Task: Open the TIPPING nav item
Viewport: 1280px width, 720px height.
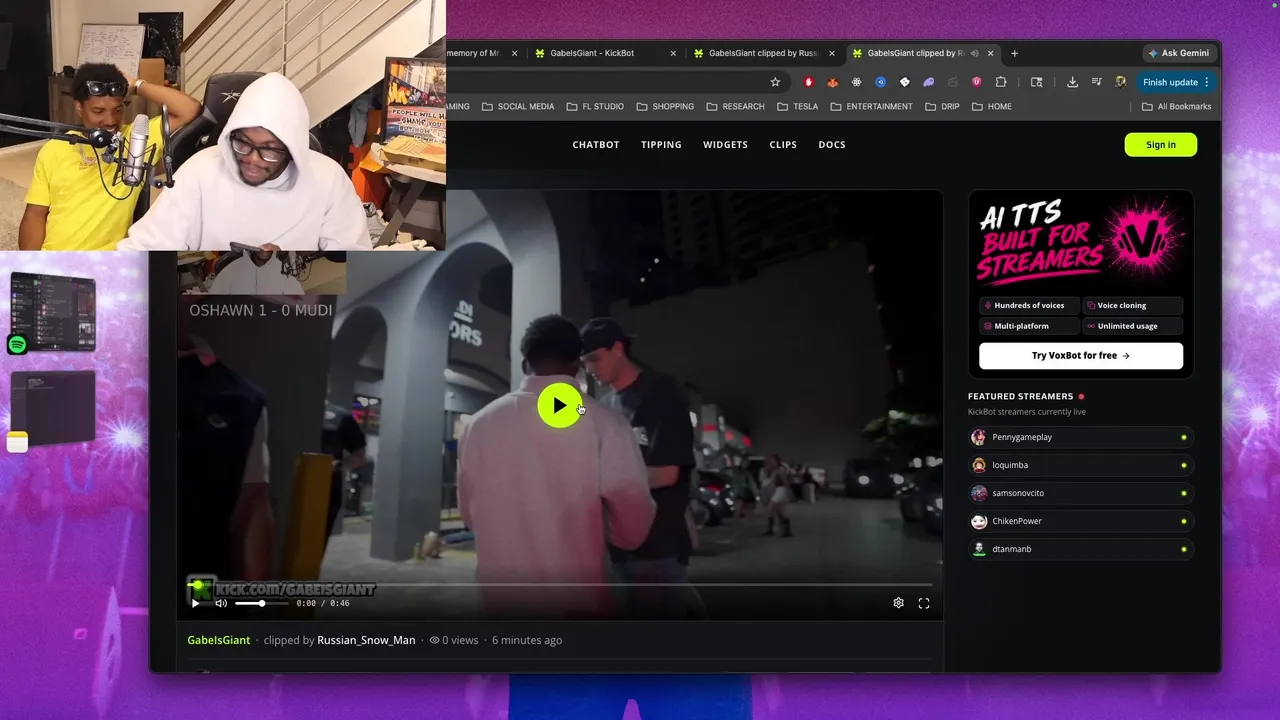Action: tap(661, 145)
